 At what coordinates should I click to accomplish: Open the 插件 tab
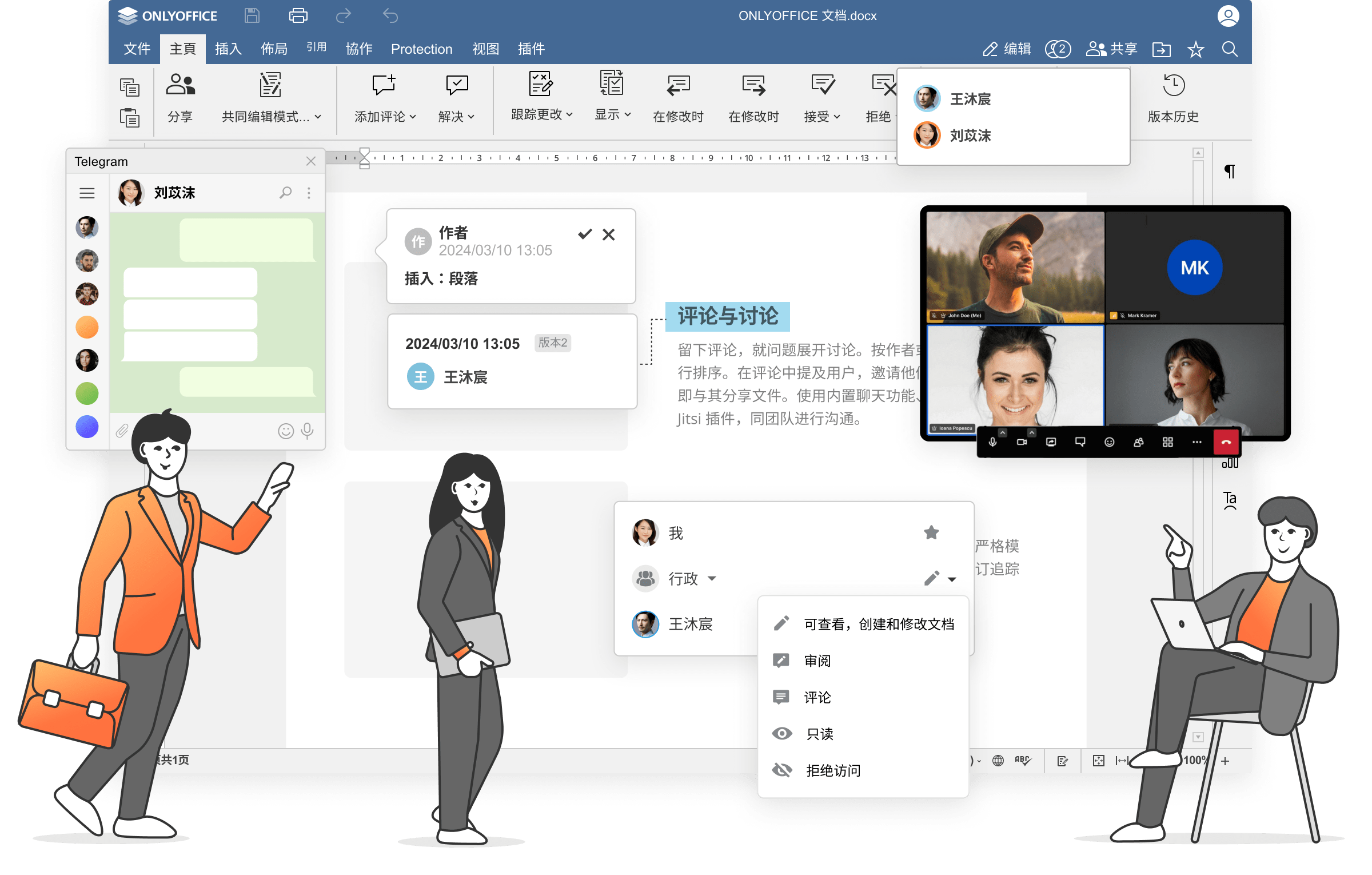point(531,49)
